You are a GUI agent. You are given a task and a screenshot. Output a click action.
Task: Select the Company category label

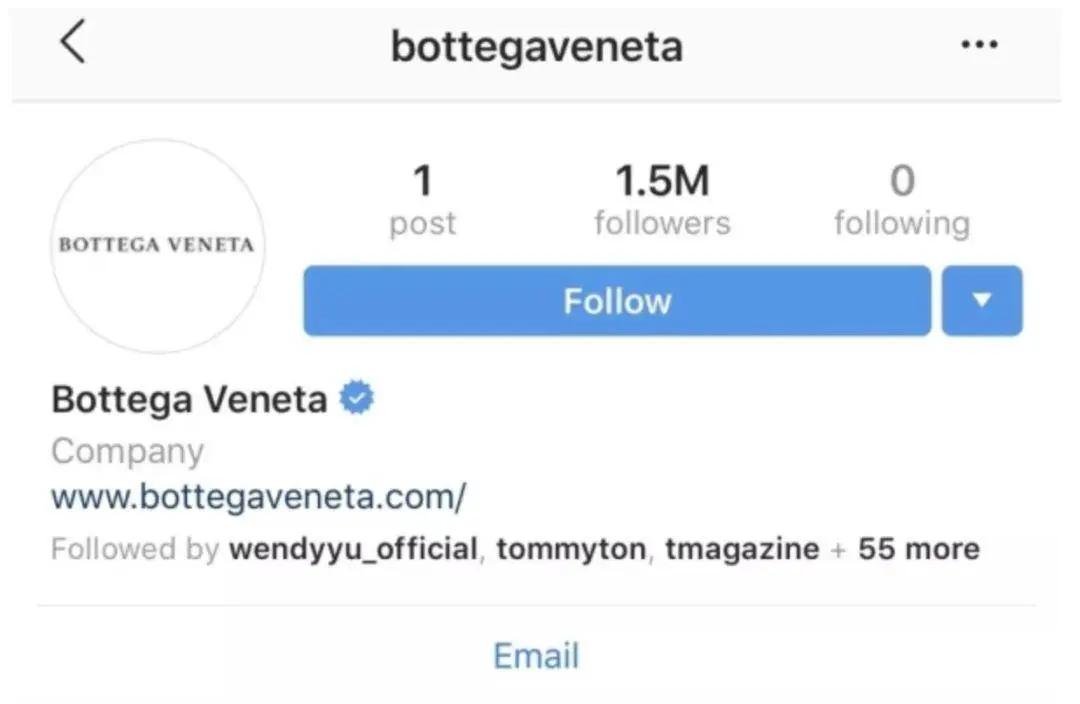[x=127, y=451]
